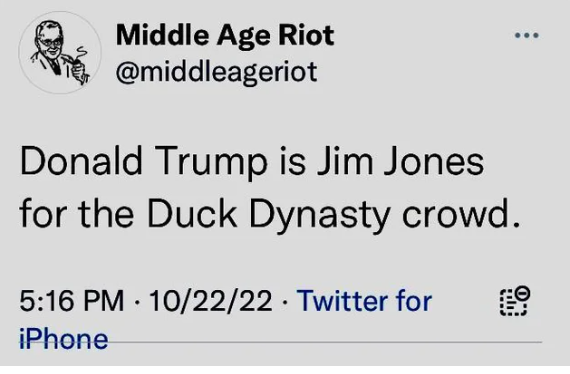570x374 pixels.
Task: Click the man's face in the avatar drawing
Action: click(51, 45)
